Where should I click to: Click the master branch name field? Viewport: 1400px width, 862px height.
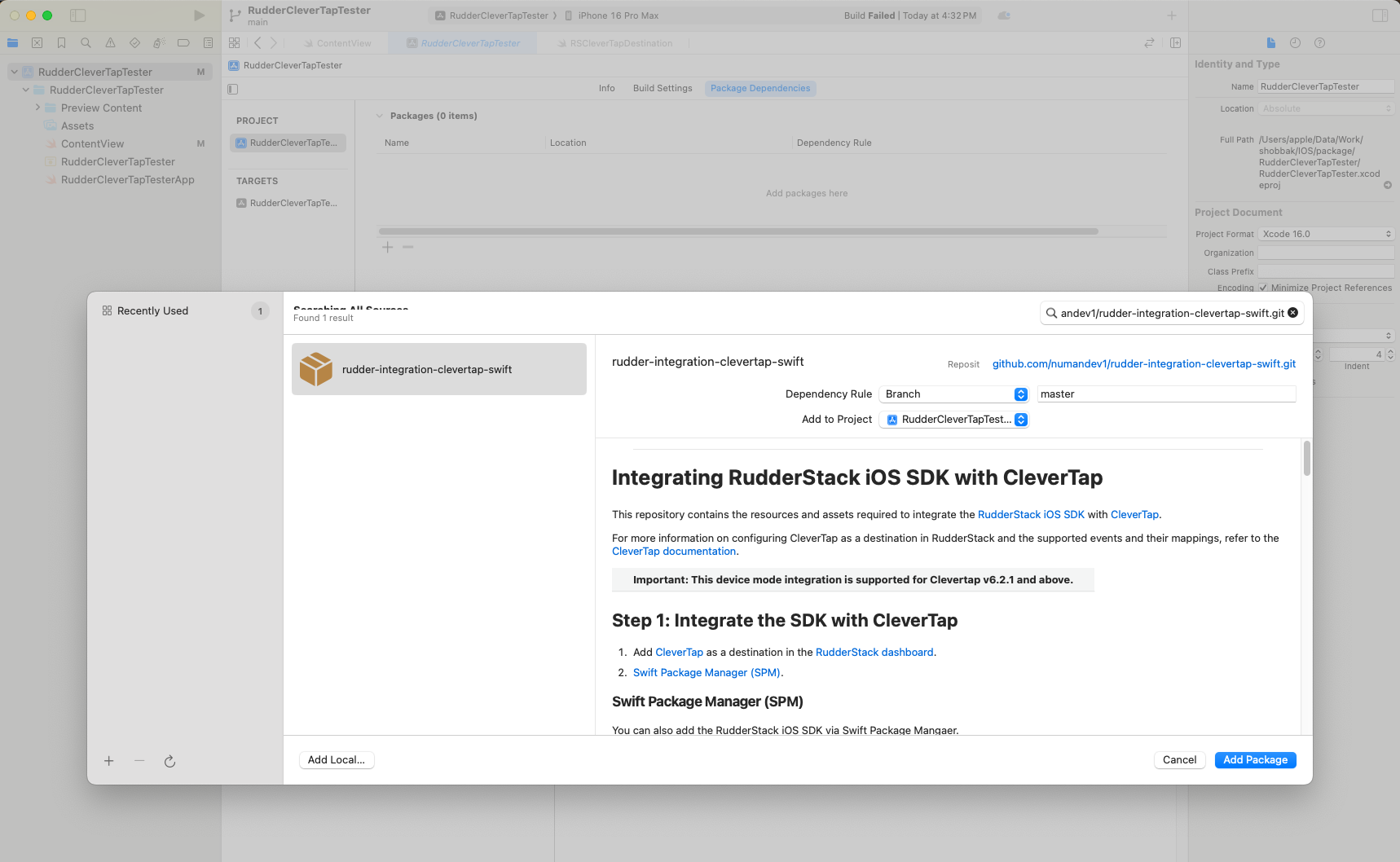click(1166, 394)
